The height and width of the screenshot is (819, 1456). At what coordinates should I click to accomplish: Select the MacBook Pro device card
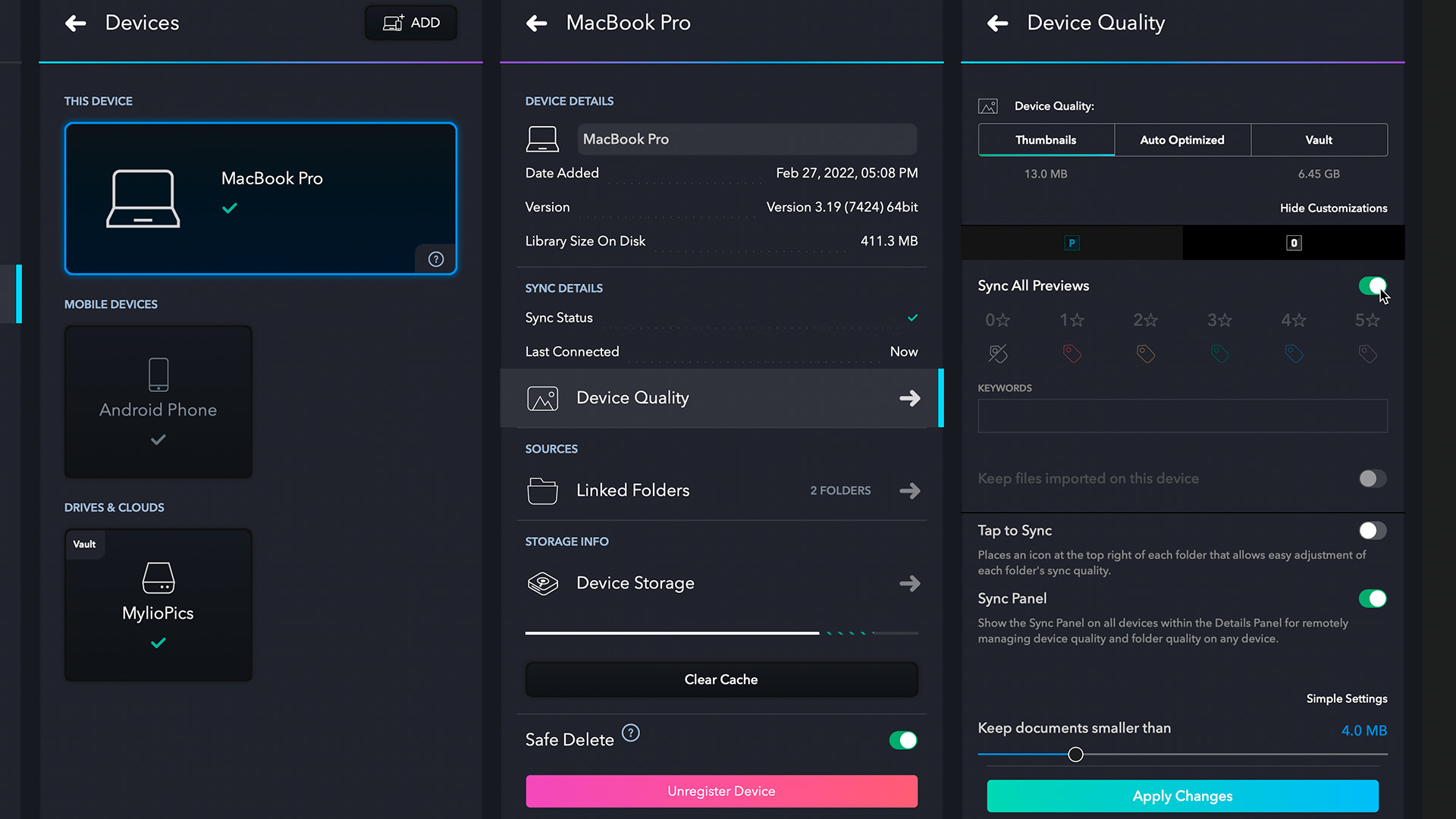pyautogui.click(x=261, y=198)
